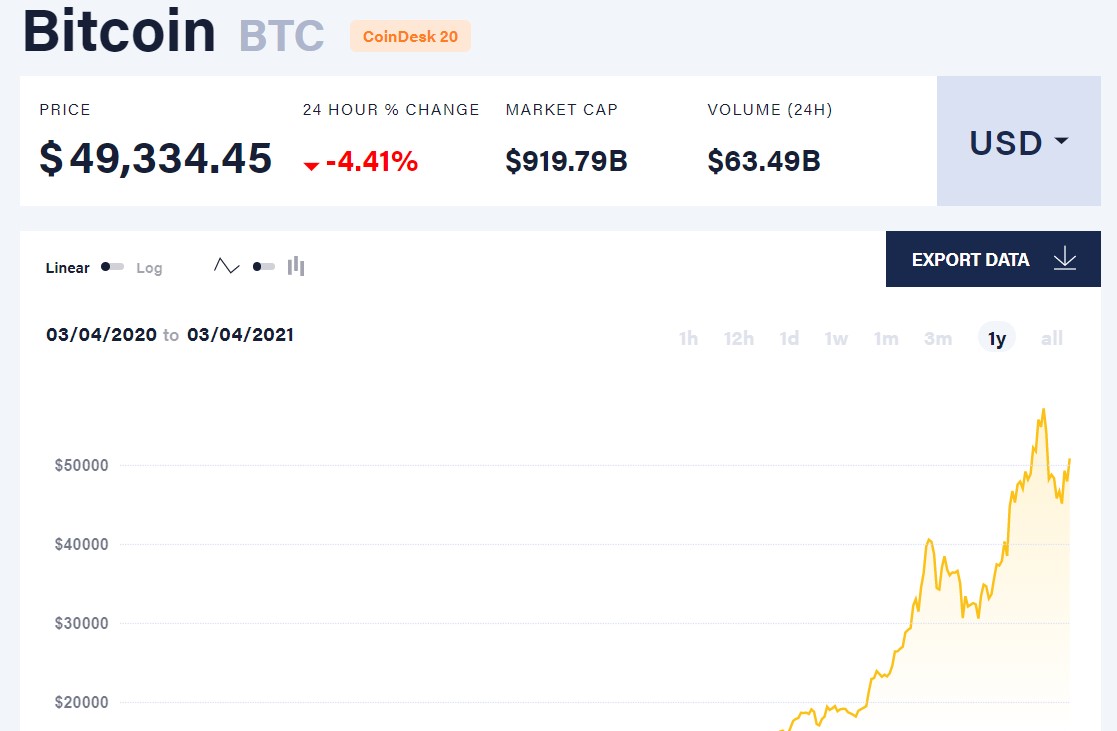Click the CoinDesk 20 badge

coord(410,36)
